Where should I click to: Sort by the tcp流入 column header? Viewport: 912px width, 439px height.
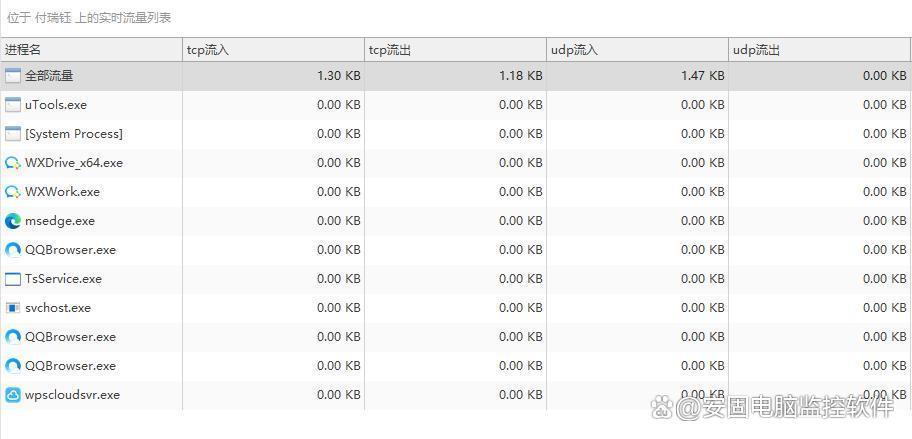pos(273,50)
